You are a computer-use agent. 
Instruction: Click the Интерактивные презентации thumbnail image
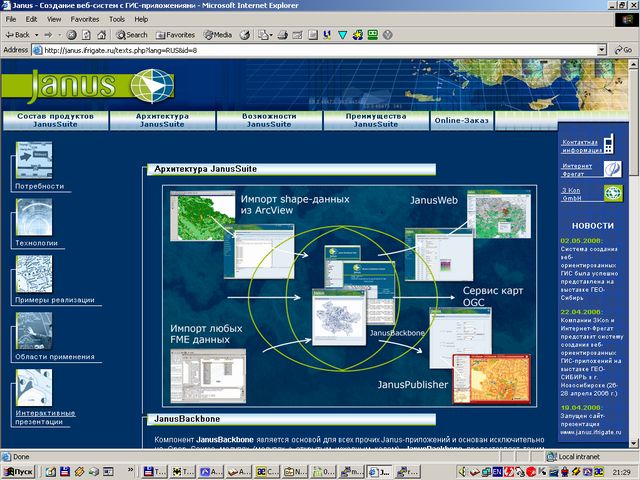pyautogui.click(x=34, y=387)
